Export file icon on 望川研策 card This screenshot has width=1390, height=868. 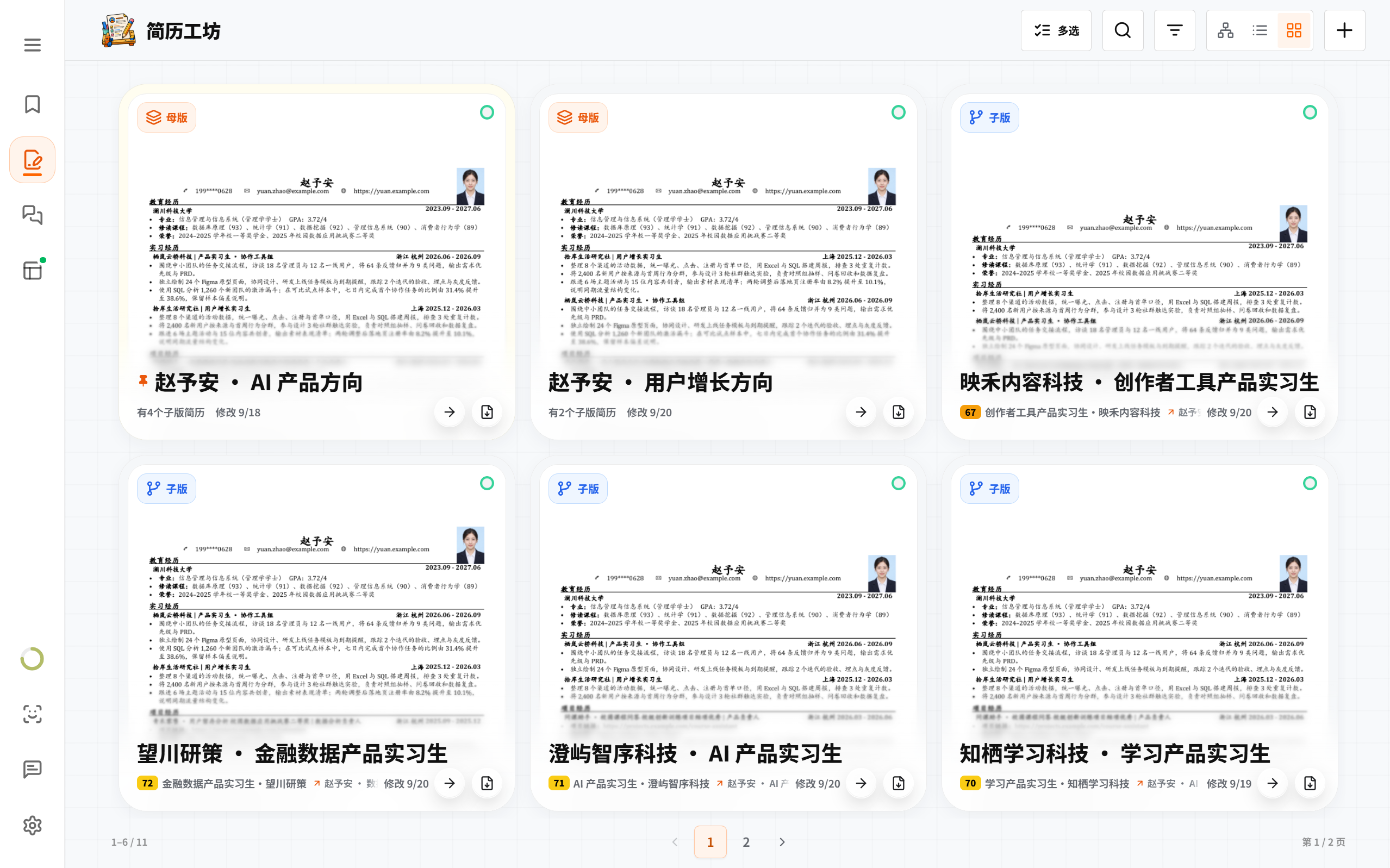(x=487, y=784)
